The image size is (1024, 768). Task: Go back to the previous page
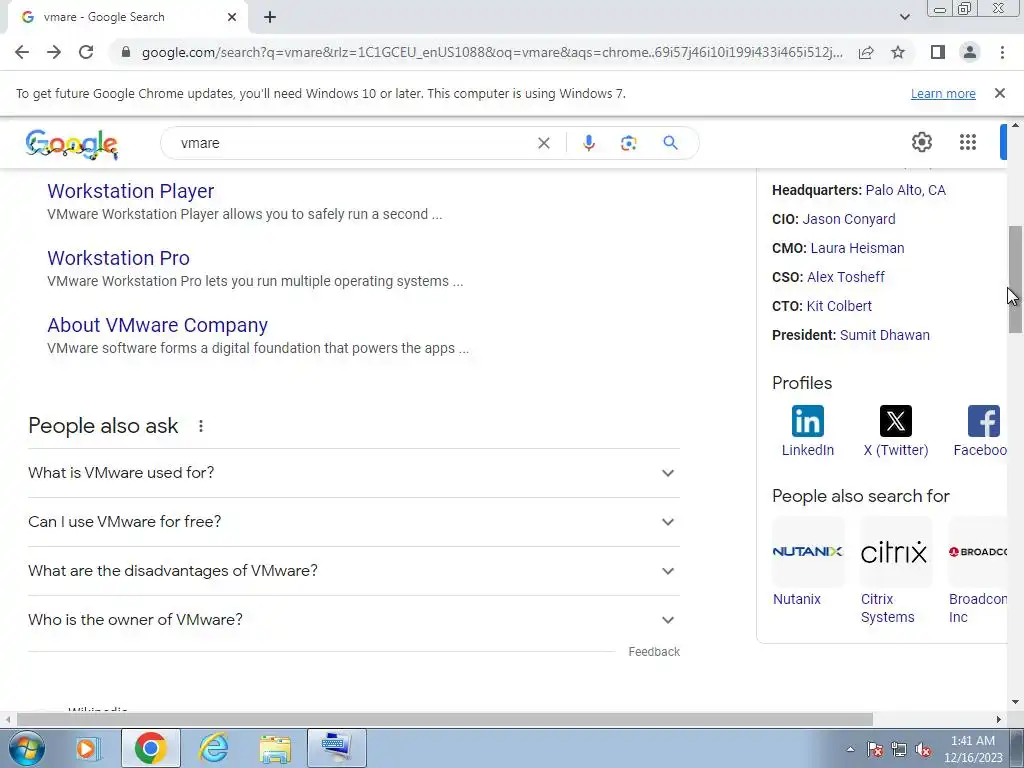pyautogui.click(x=22, y=52)
